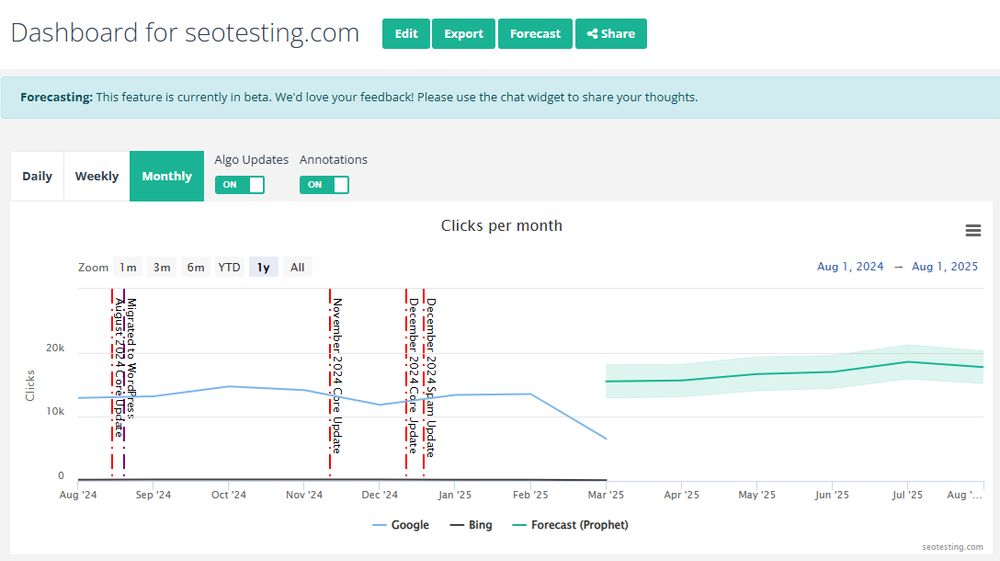Toggle the Algo Updates switch
This screenshot has height=561, width=1000.
(239, 185)
